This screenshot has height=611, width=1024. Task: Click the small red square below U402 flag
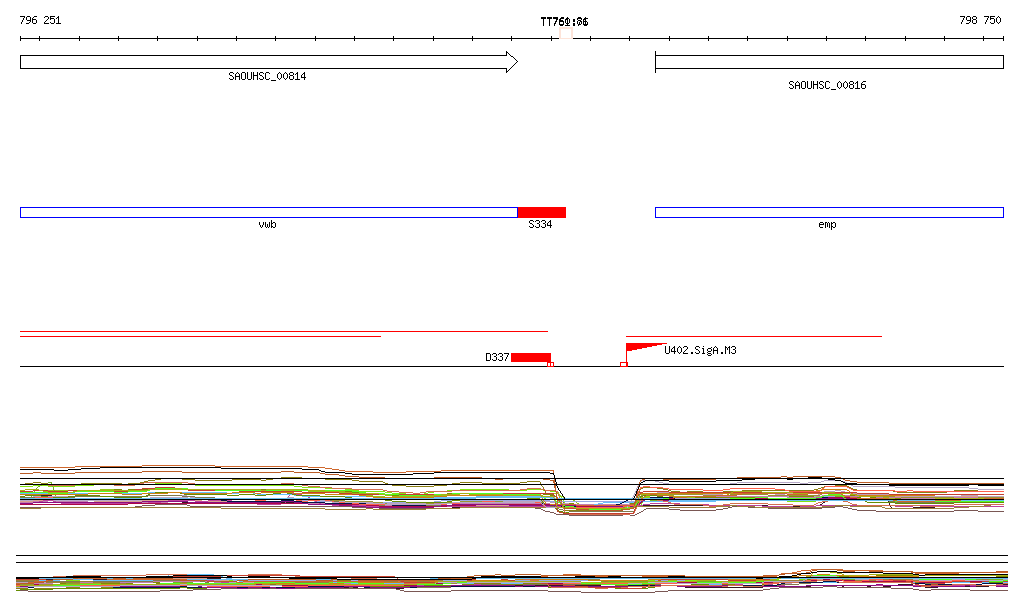(624, 364)
